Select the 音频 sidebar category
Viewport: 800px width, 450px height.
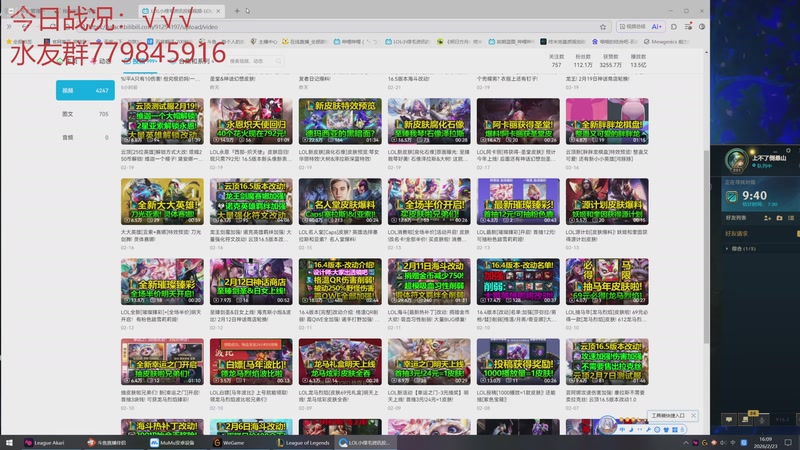[85, 137]
